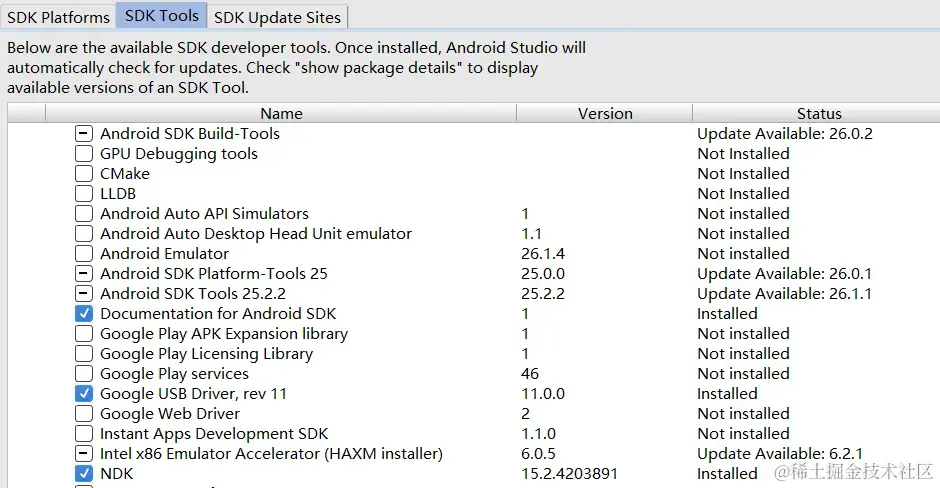
Task: Click 'Google USB Driver, rev 11' text
Action: [x=194, y=394]
